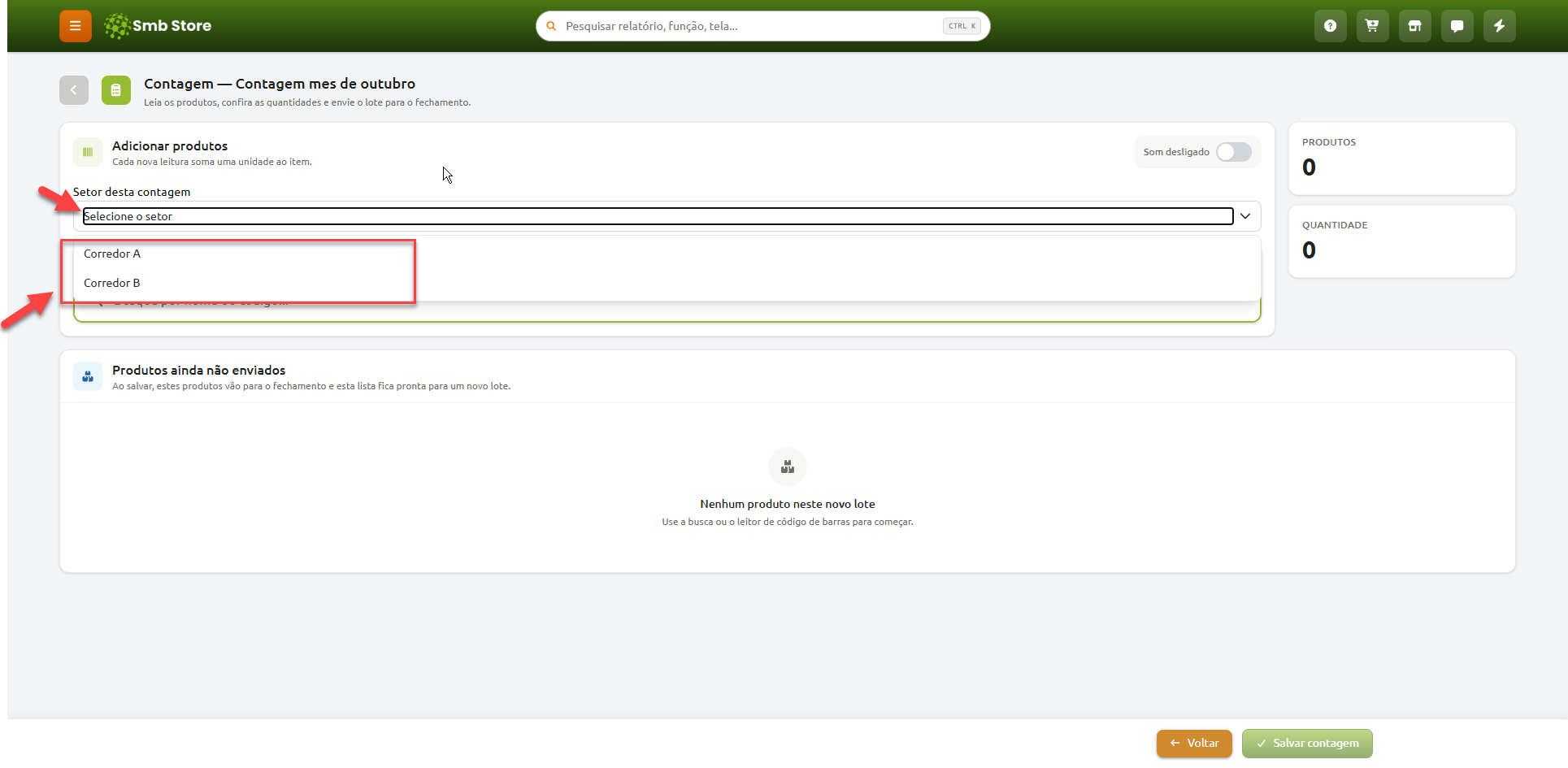Click the boxes icon beside Produtos ainda não enviados

[x=88, y=376]
